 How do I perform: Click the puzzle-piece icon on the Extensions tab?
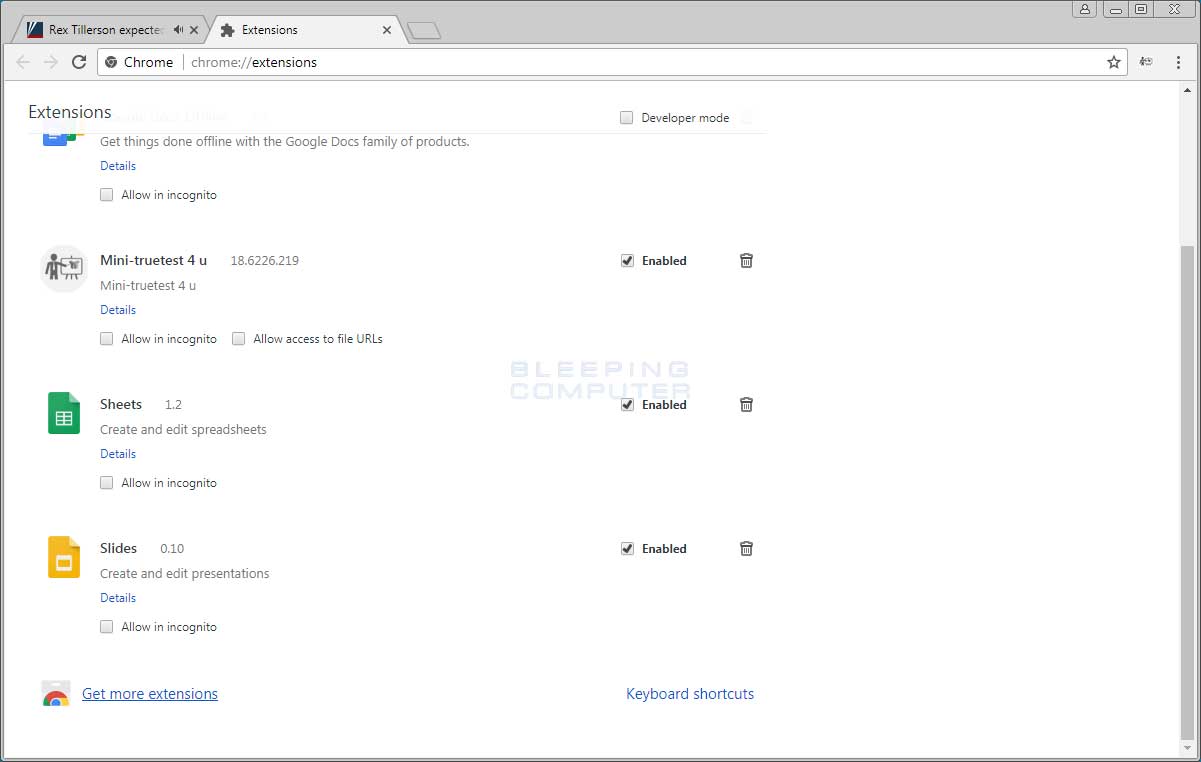[227, 30]
